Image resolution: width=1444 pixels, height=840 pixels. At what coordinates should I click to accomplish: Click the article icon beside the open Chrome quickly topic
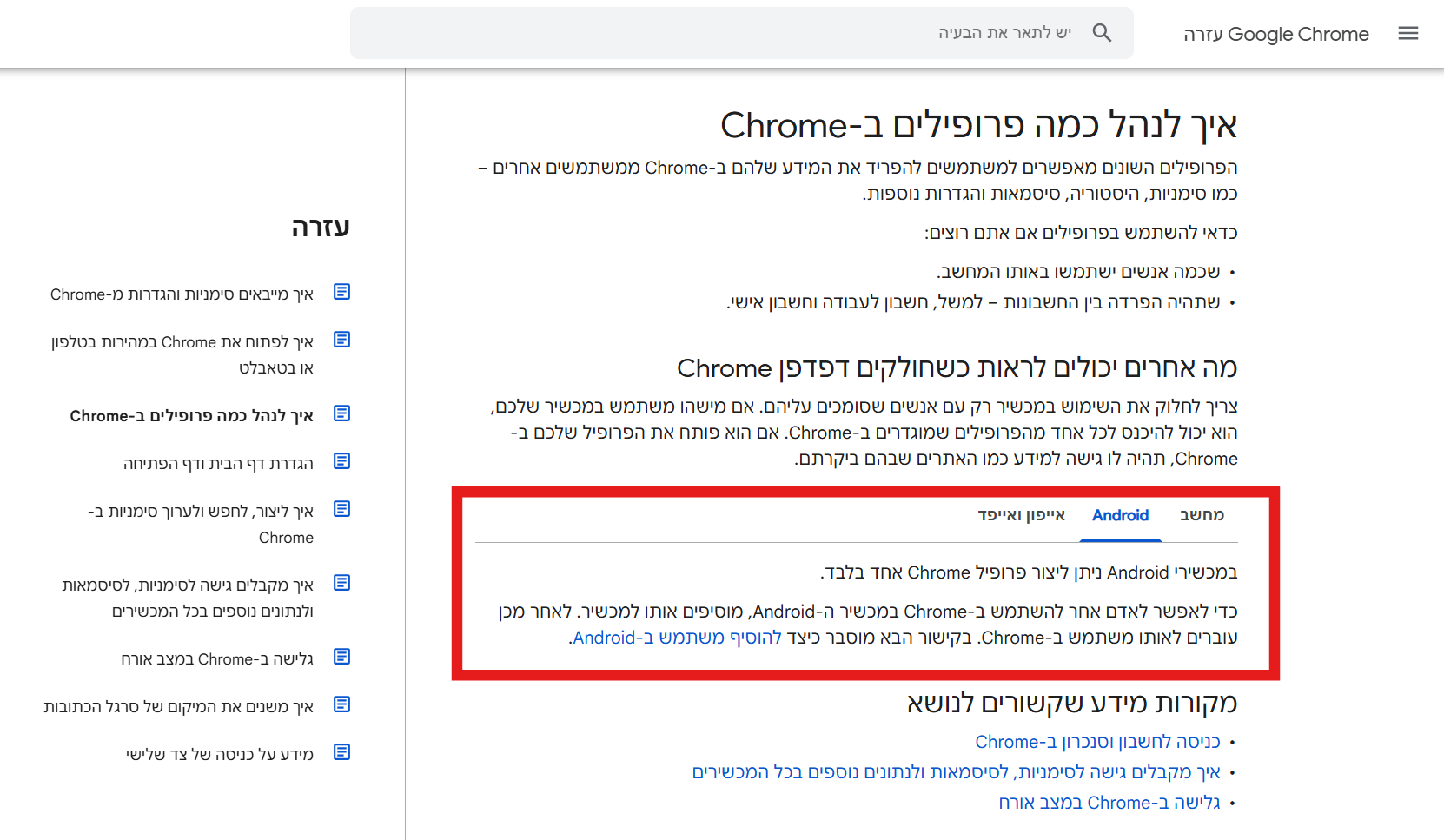coord(342,340)
